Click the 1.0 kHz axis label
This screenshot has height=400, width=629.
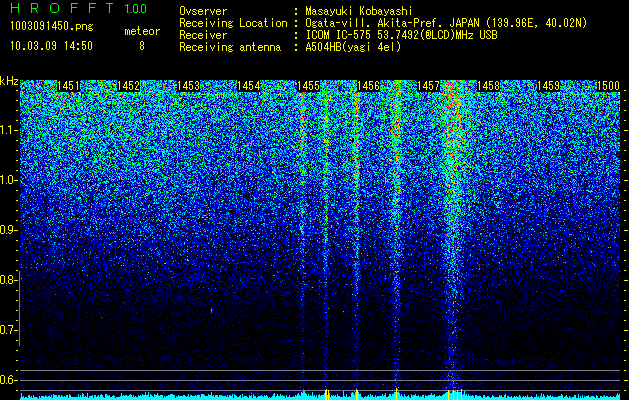coord(8,180)
